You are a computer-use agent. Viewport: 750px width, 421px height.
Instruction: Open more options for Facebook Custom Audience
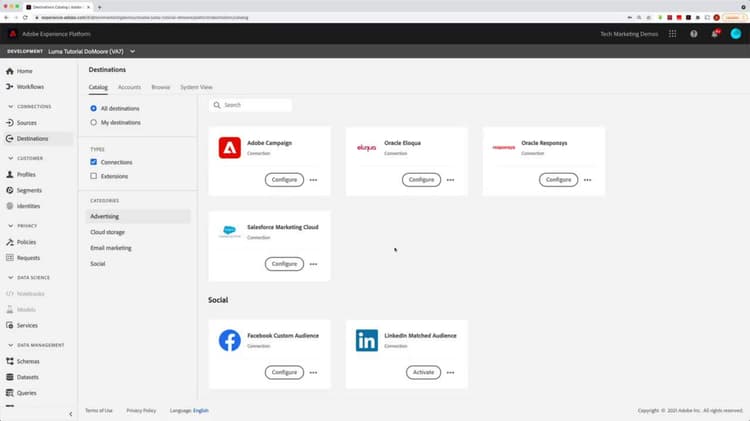pos(313,373)
